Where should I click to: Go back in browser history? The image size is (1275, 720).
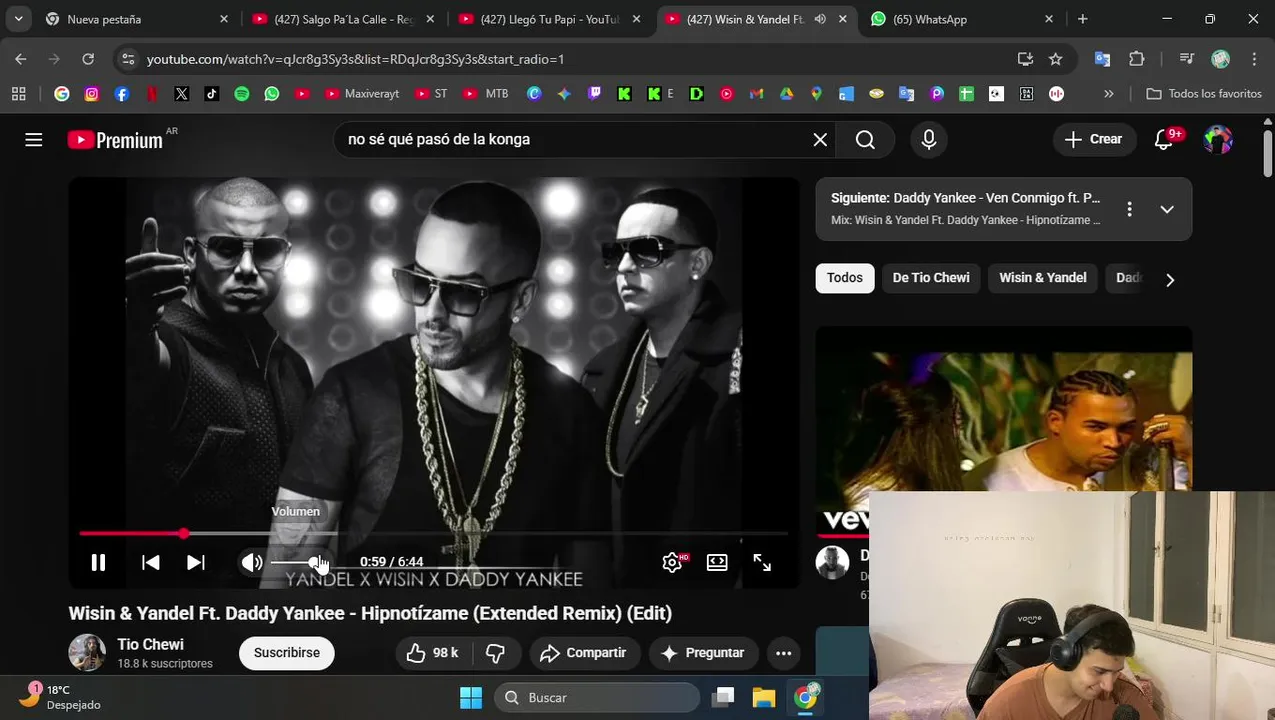point(21,59)
